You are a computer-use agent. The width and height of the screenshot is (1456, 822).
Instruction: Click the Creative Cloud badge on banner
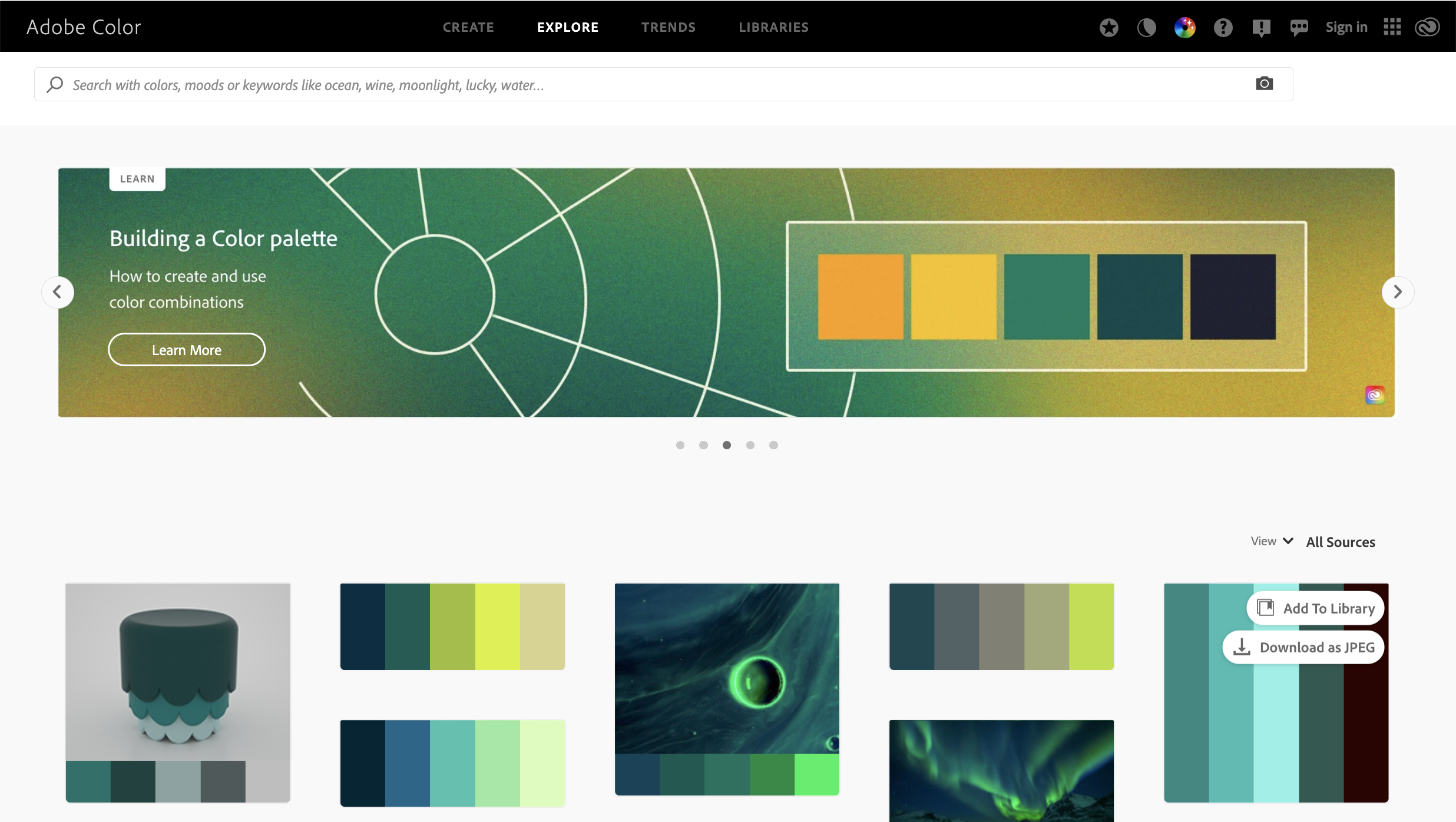click(x=1375, y=395)
